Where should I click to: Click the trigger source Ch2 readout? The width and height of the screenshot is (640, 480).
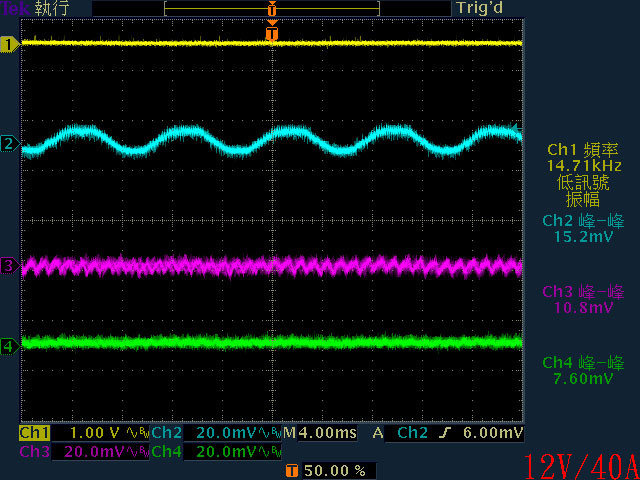[412, 433]
